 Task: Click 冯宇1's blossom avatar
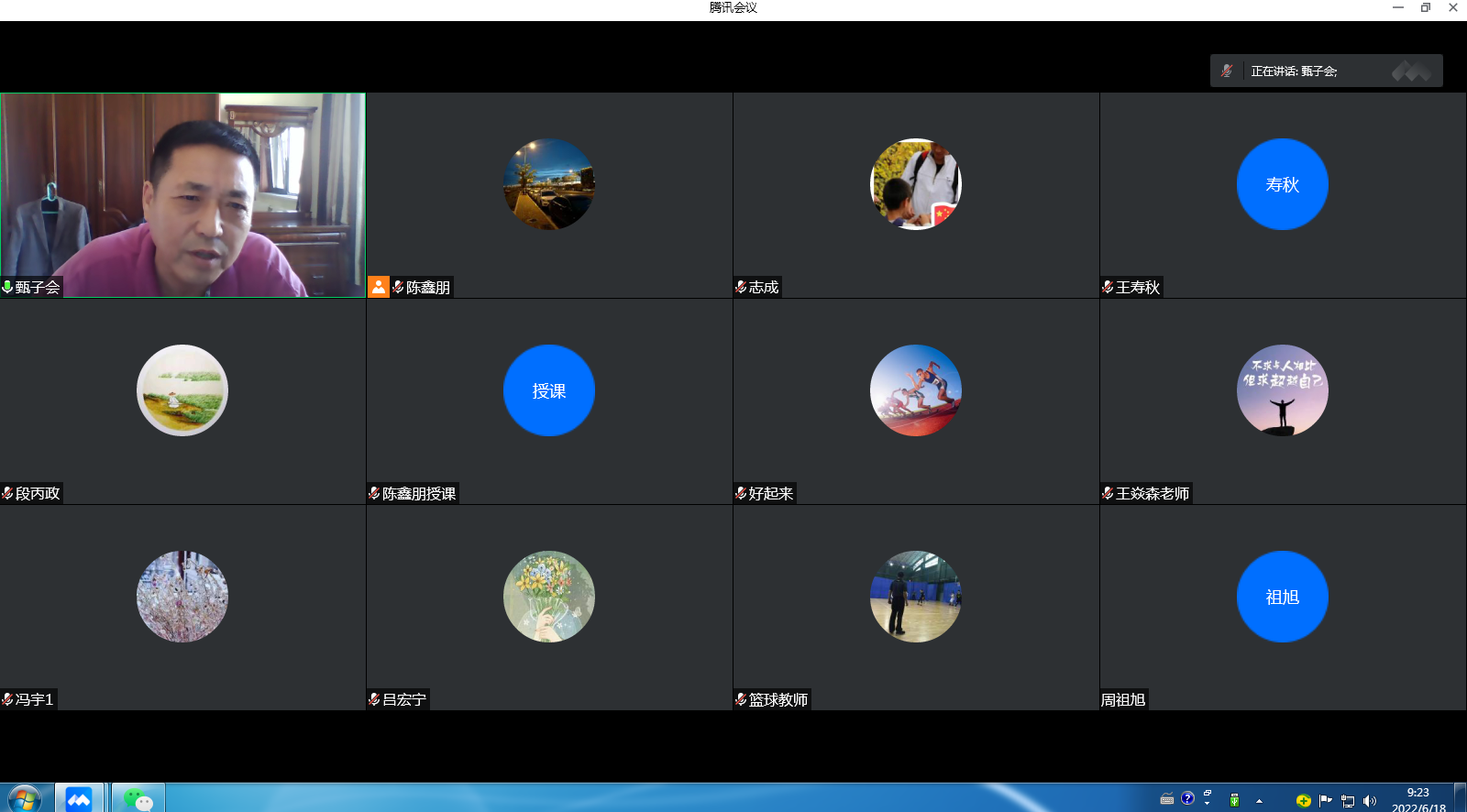point(182,597)
